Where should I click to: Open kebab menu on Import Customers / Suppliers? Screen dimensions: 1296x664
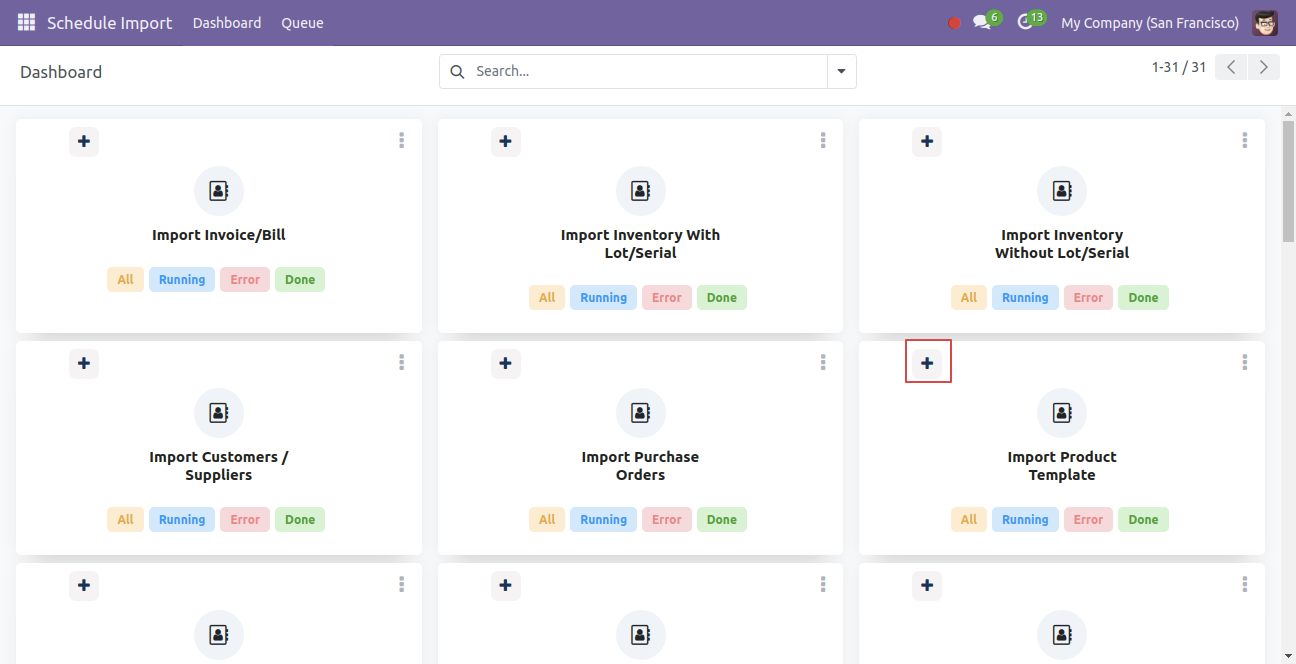click(x=402, y=363)
